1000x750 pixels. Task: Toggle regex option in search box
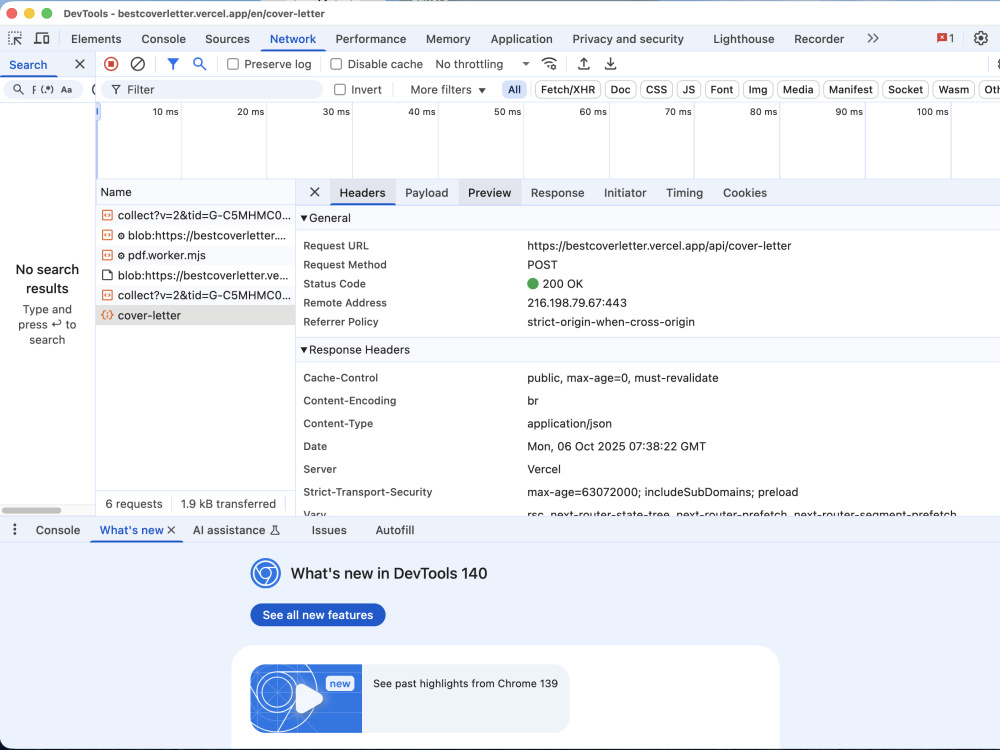[47, 89]
